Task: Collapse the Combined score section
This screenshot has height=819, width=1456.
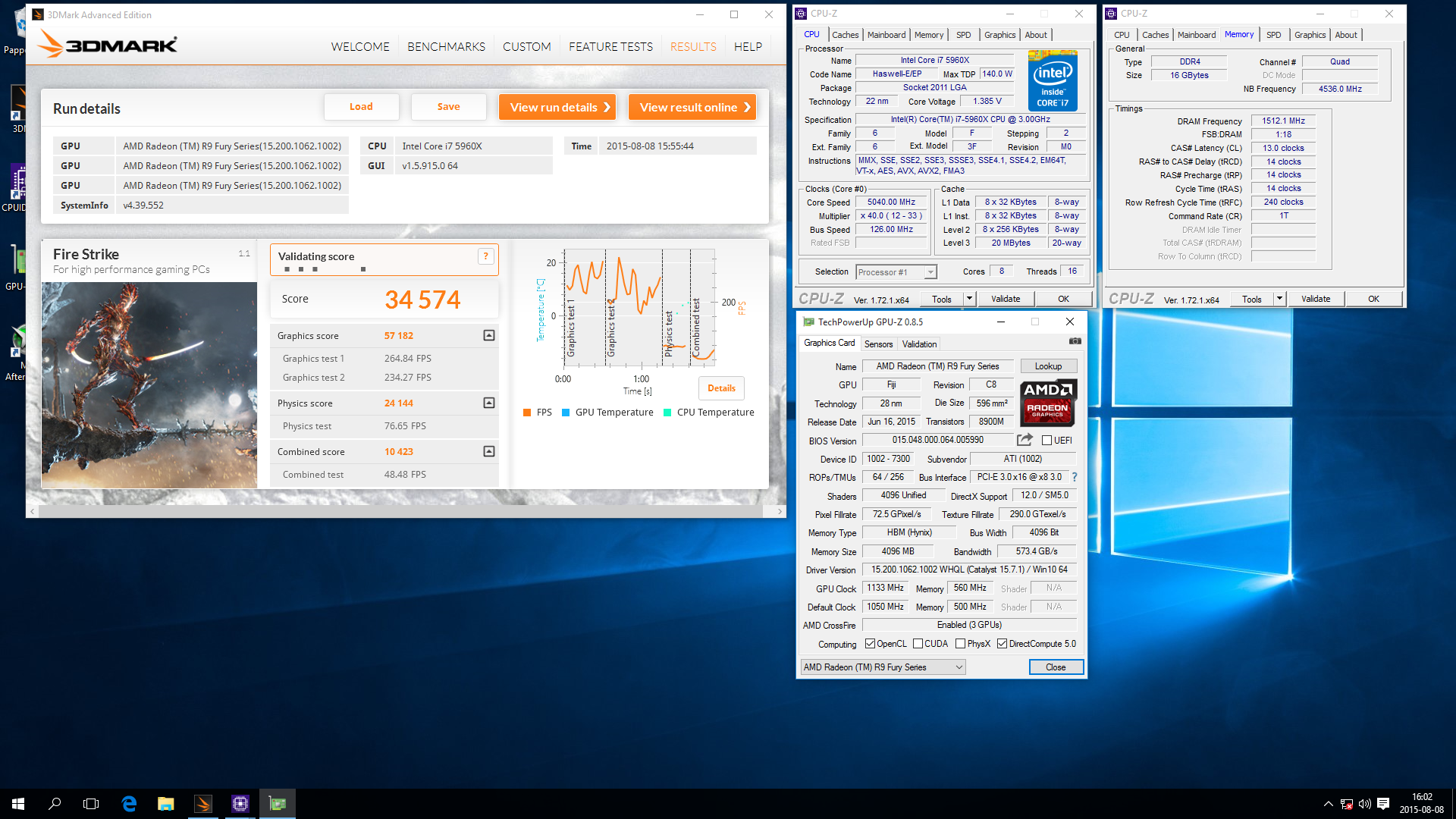Action: click(489, 451)
